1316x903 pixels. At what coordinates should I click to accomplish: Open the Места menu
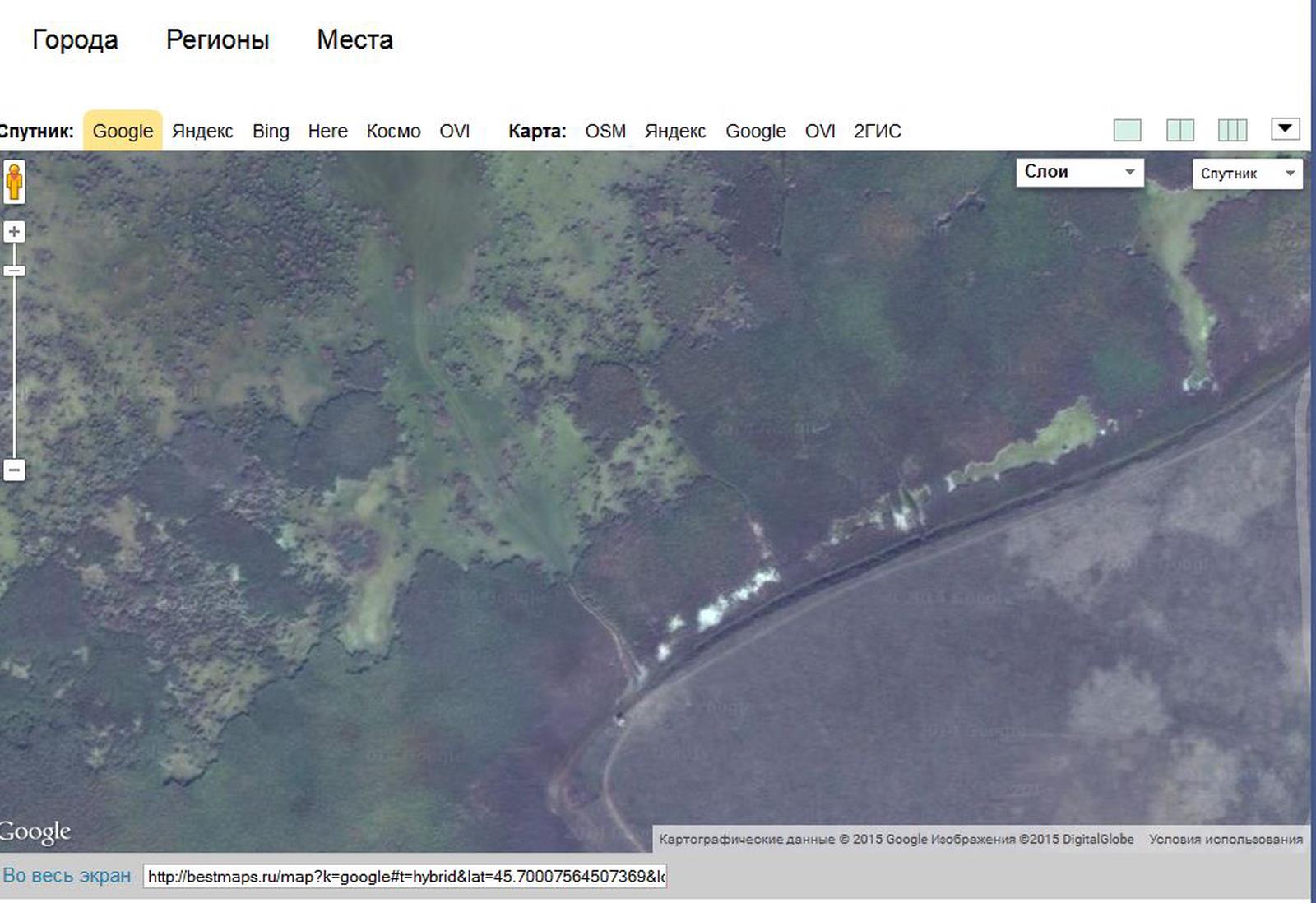tap(354, 39)
